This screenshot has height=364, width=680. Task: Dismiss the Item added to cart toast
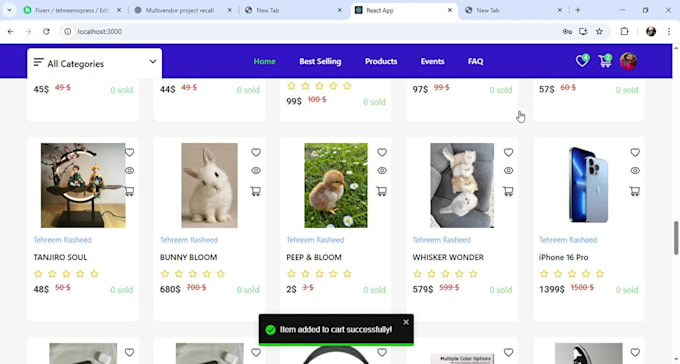(405, 322)
